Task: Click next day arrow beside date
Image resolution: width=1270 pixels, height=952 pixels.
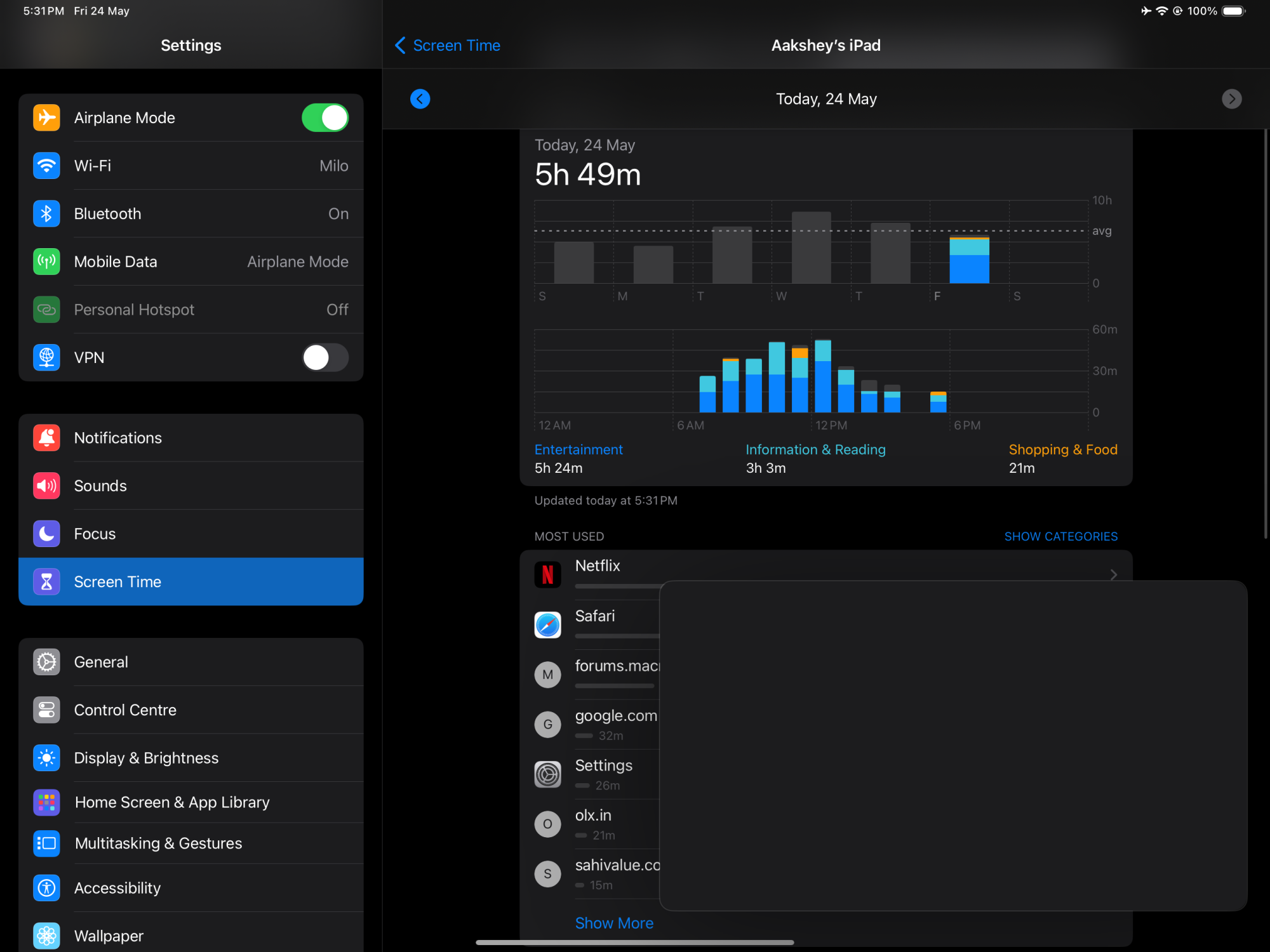Action: [x=1231, y=99]
